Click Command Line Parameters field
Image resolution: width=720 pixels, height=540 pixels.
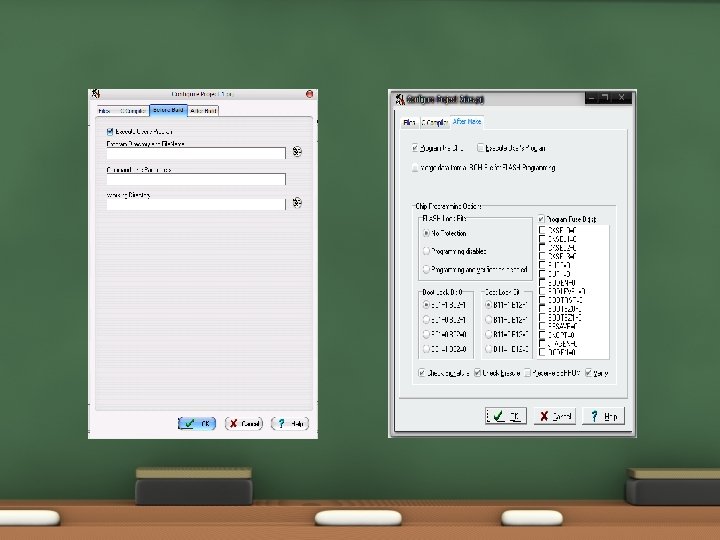point(196,179)
